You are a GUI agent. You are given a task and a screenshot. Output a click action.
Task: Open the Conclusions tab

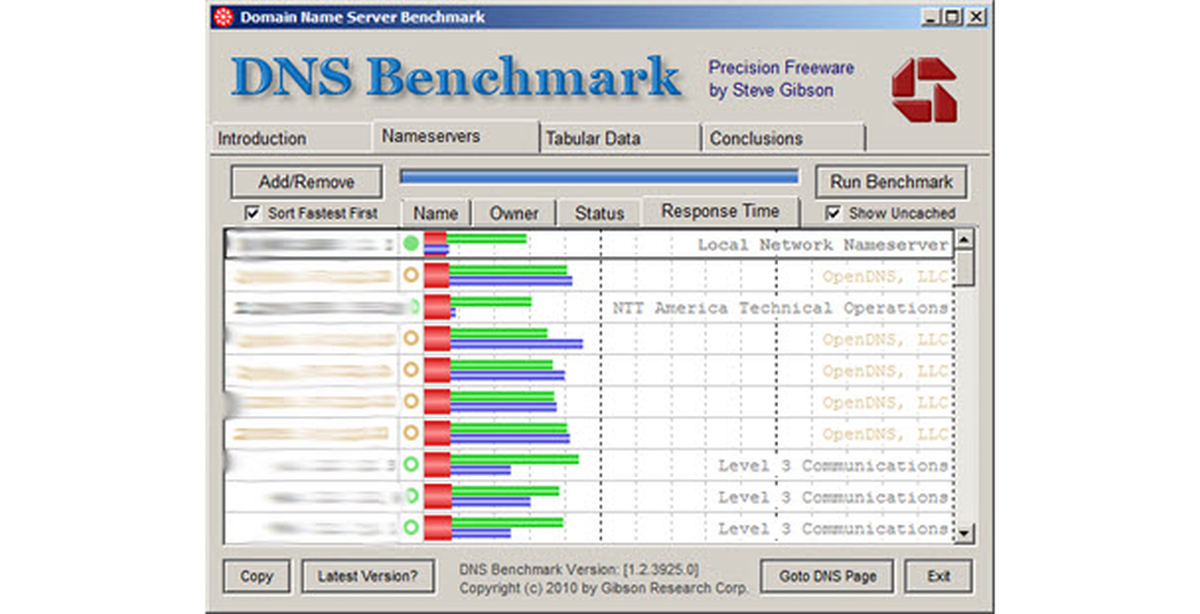pos(784,138)
